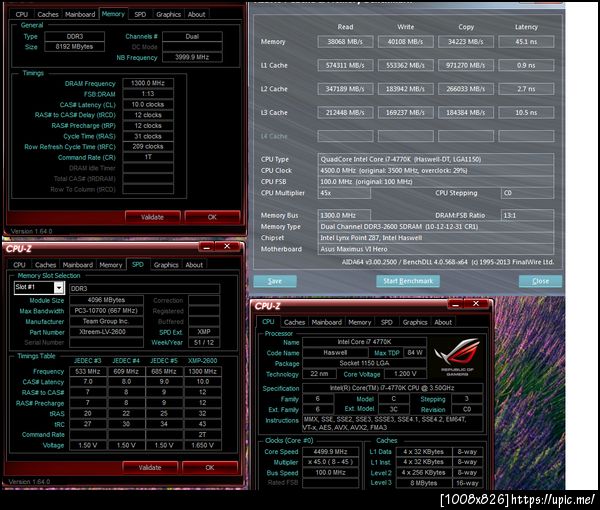Click the Command Rate 1T value
The image size is (600, 510).
pos(148,157)
